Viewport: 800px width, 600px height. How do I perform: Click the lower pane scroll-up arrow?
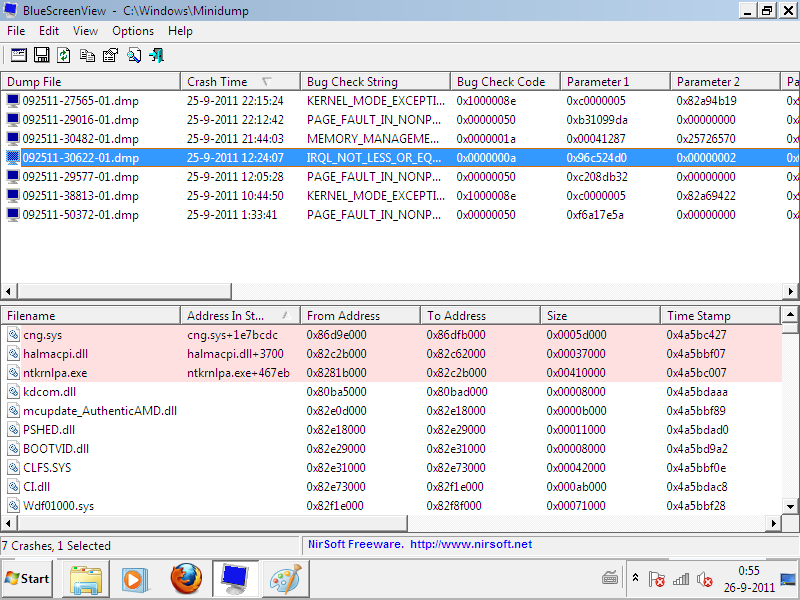tap(790, 314)
